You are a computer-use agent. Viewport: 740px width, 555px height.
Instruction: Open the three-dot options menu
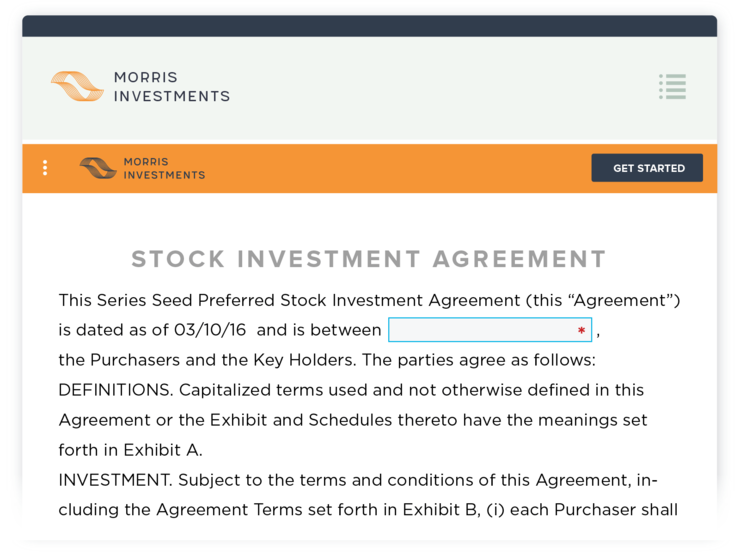[x=45, y=168]
